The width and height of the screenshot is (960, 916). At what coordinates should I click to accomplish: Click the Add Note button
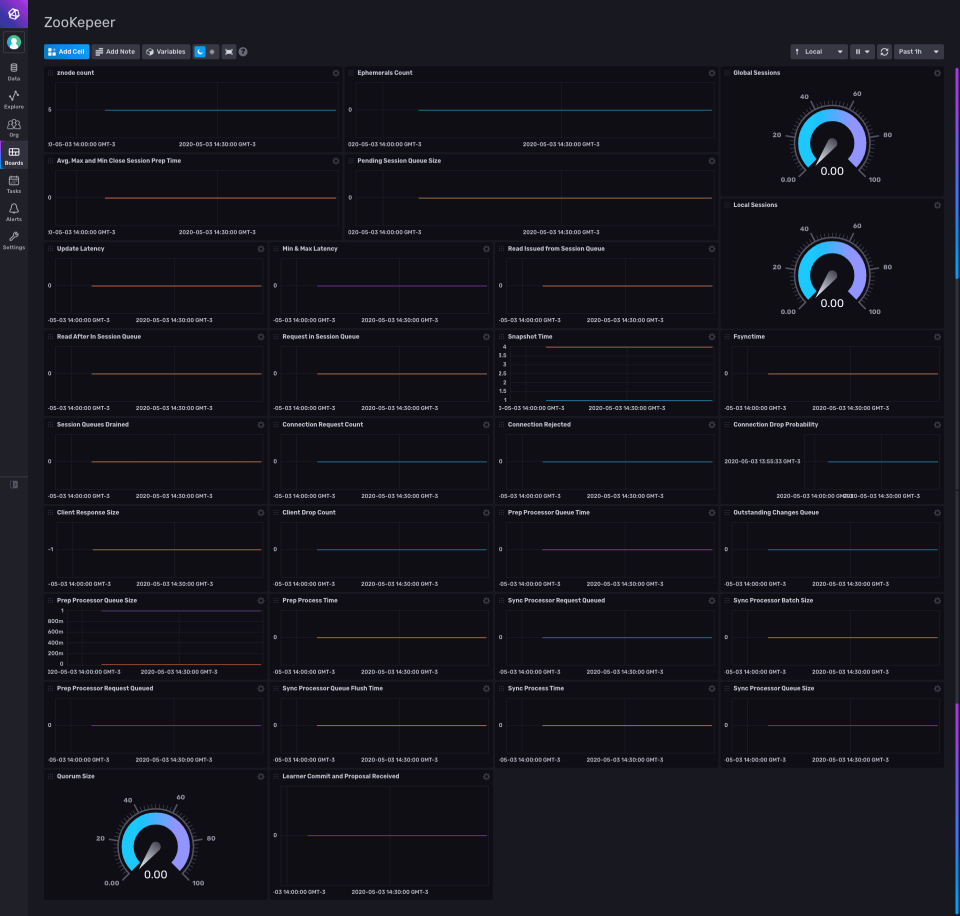click(x=116, y=51)
